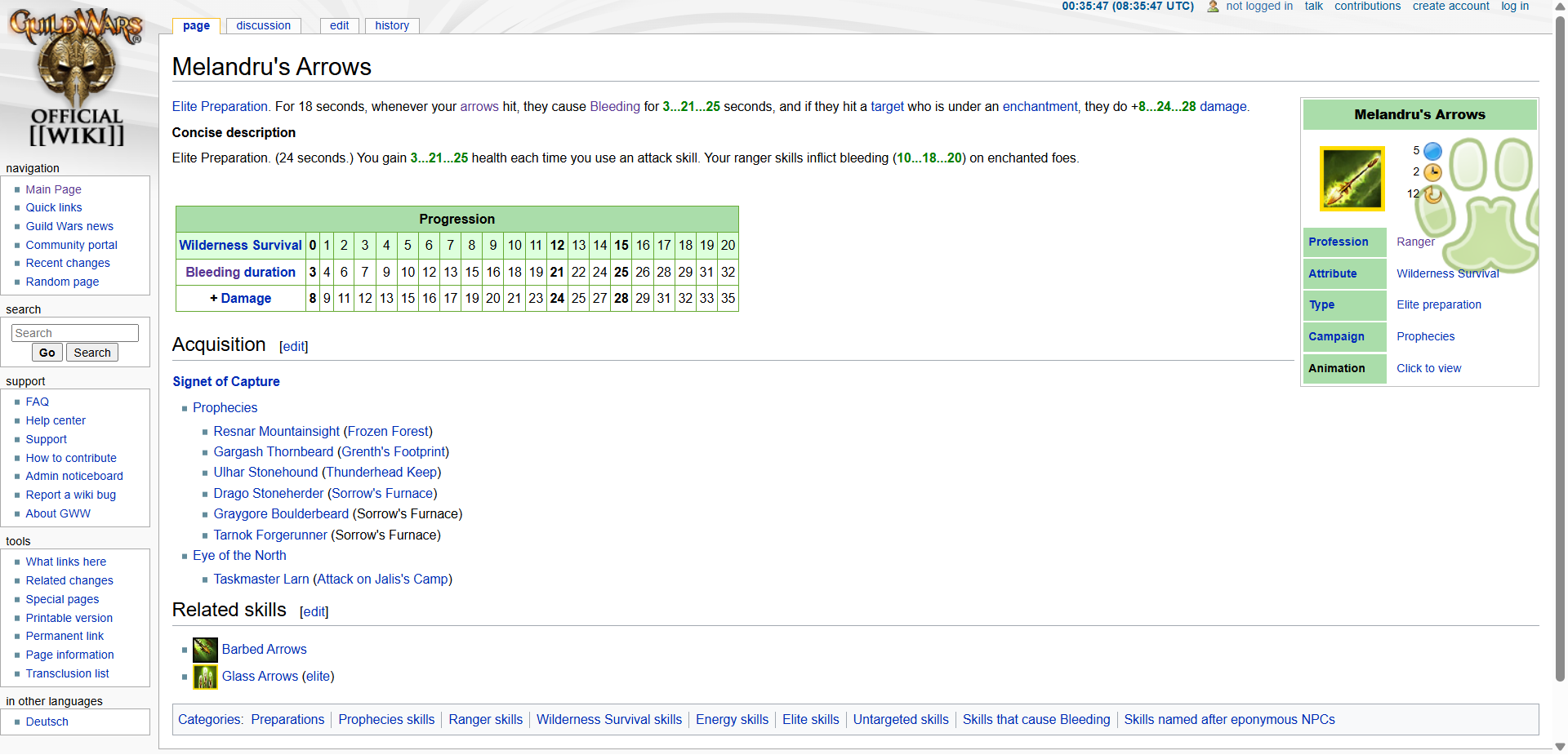Open the FAQ link
1568x755 pixels.
(x=38, y=402)
